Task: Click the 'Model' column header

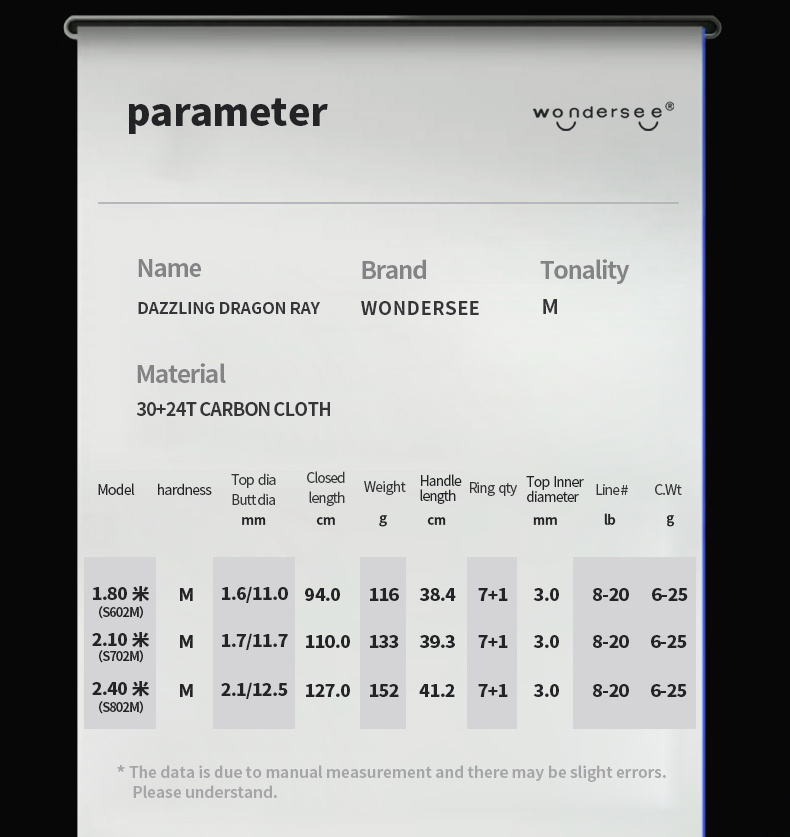Action: (116, 490)
